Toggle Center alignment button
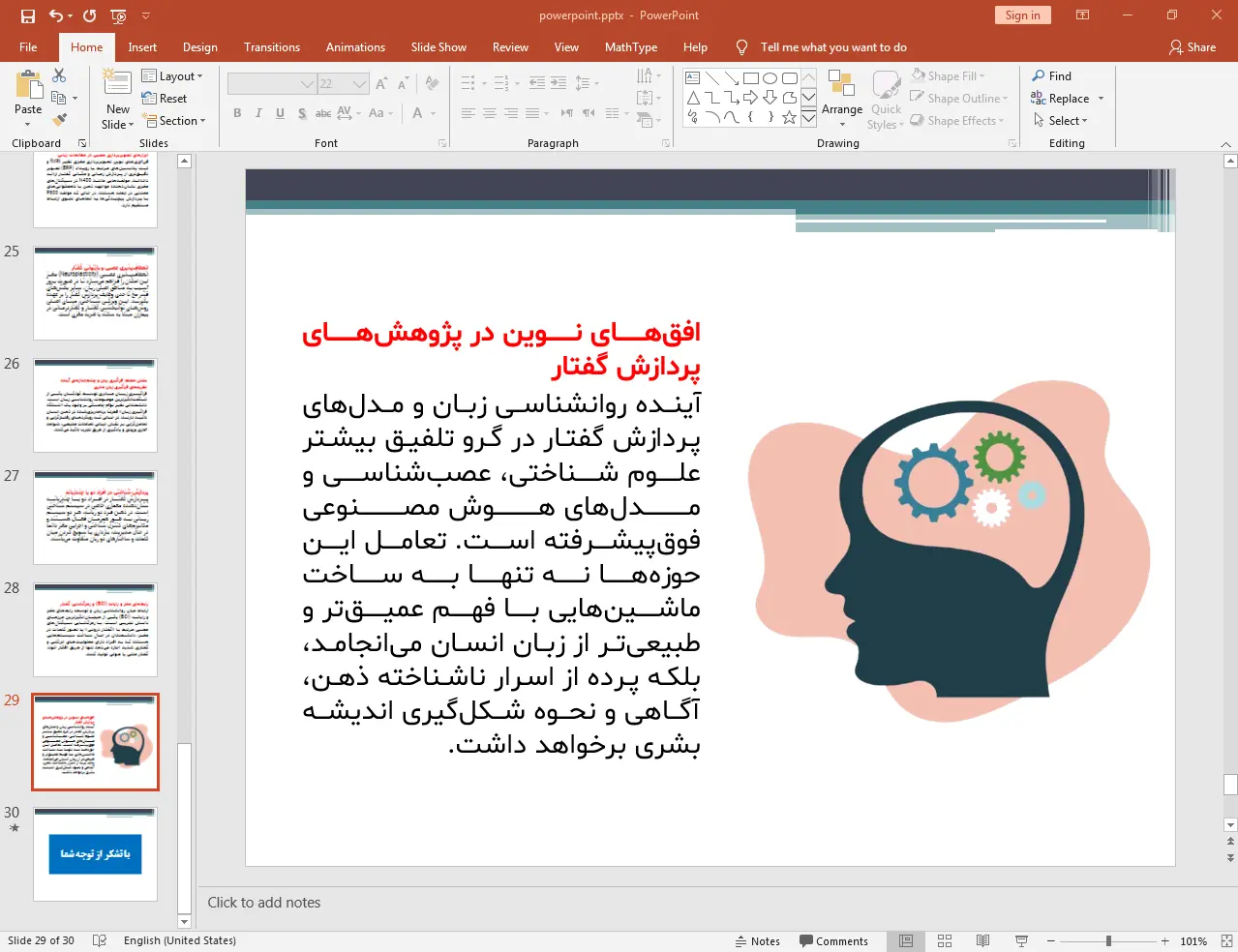Image resolution: width=1238 pixels, height=952 pixels. click(x=489, y=113)
